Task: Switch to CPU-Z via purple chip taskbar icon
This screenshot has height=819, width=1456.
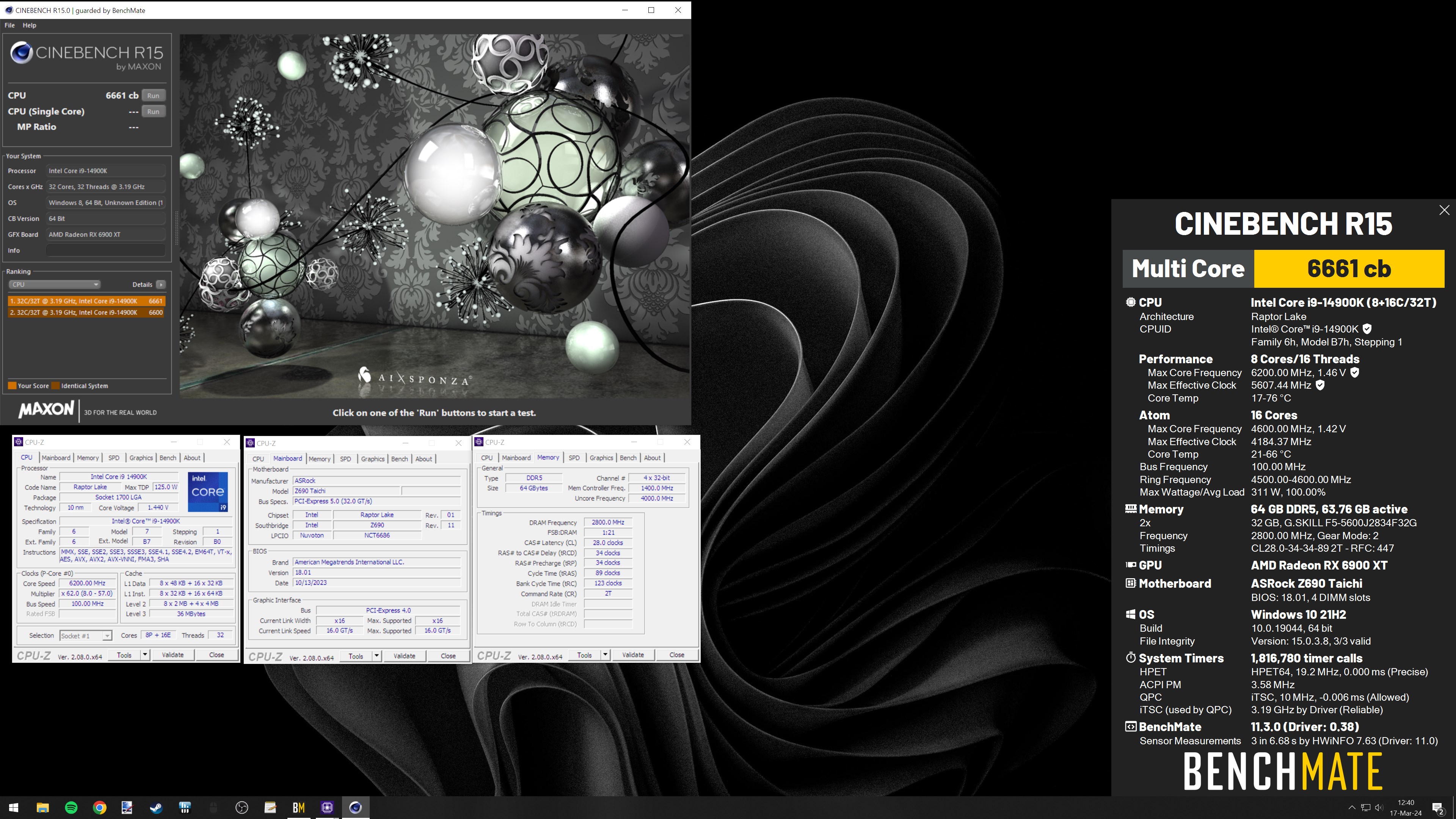Action: [x=327, y=808]
